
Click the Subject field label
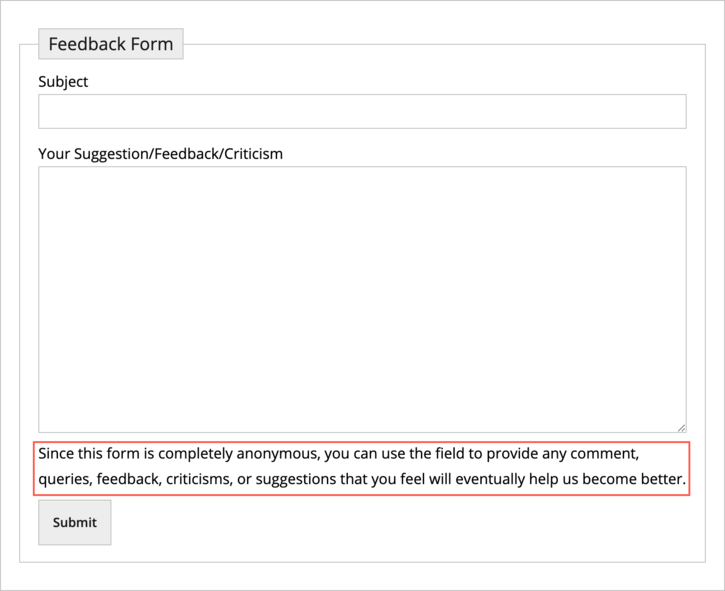click(x=63, y=82)
